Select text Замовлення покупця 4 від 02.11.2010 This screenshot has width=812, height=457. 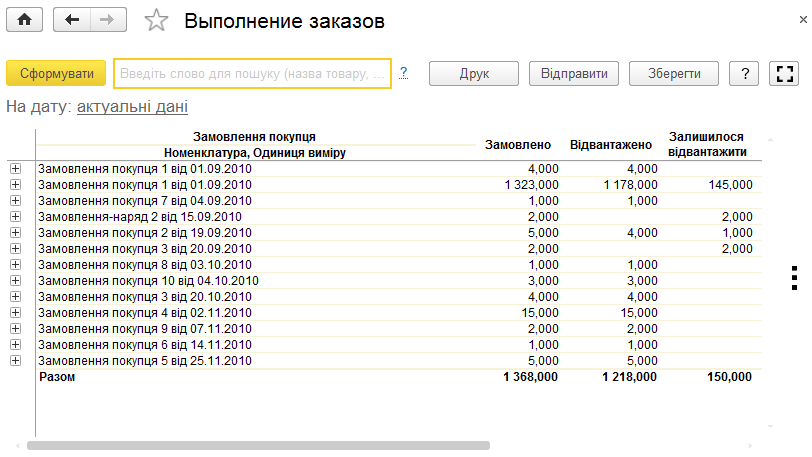click(x=145, y=313)
